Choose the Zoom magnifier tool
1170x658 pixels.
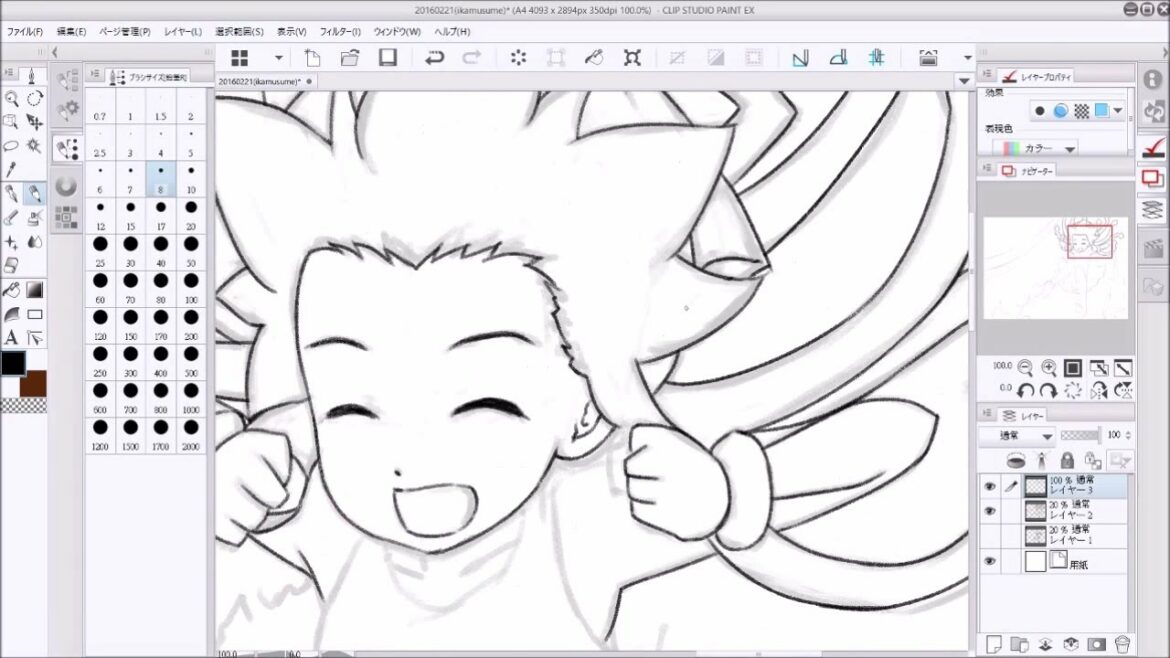click(x=12, y=98)
